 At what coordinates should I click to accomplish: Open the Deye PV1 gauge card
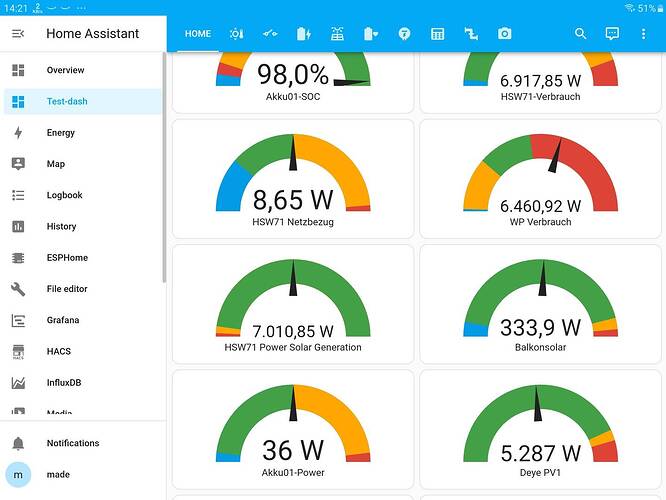click(540, 429)
